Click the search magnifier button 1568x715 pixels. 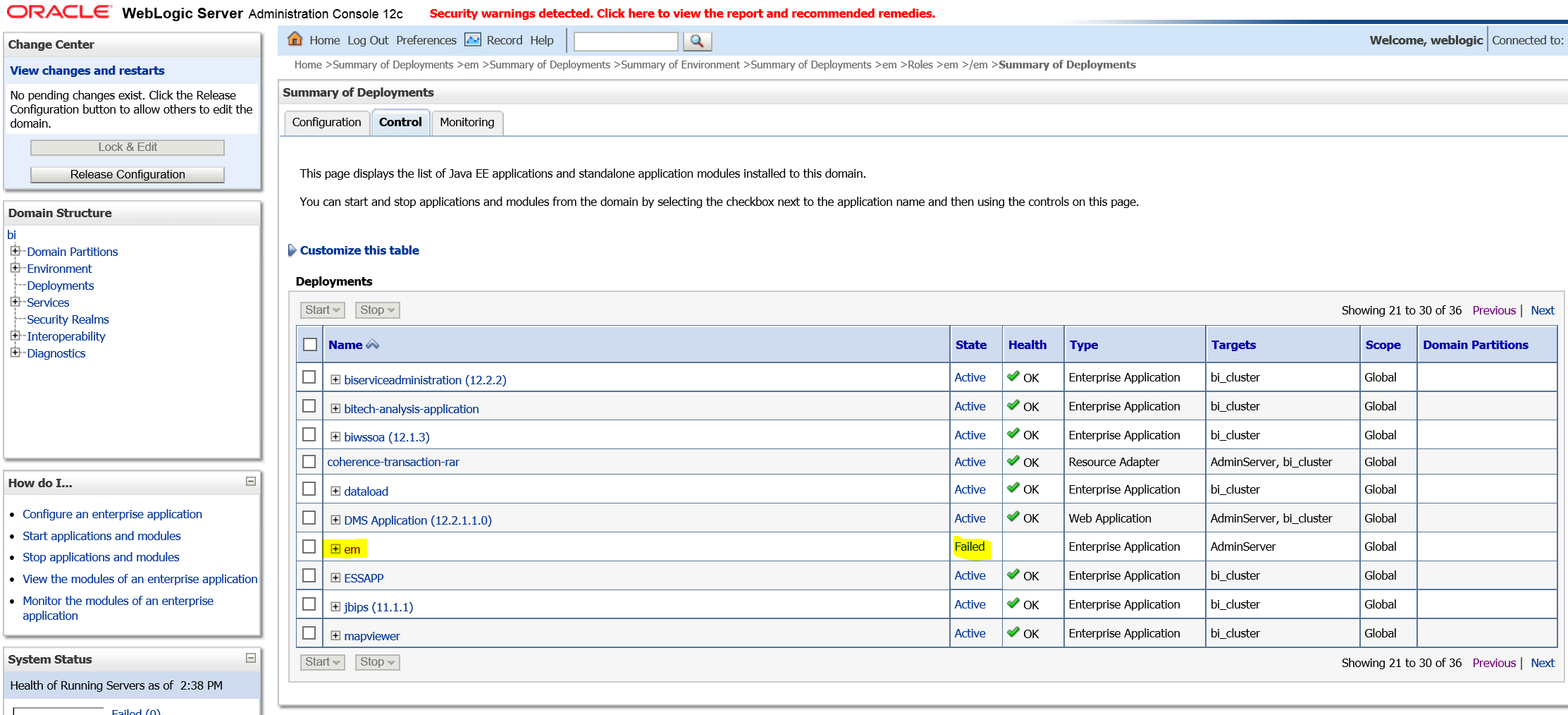(x=697, y=41)
